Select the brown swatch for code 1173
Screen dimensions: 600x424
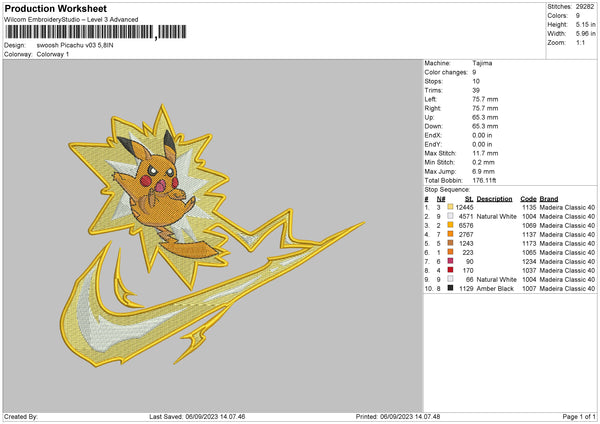coord(450,243)
